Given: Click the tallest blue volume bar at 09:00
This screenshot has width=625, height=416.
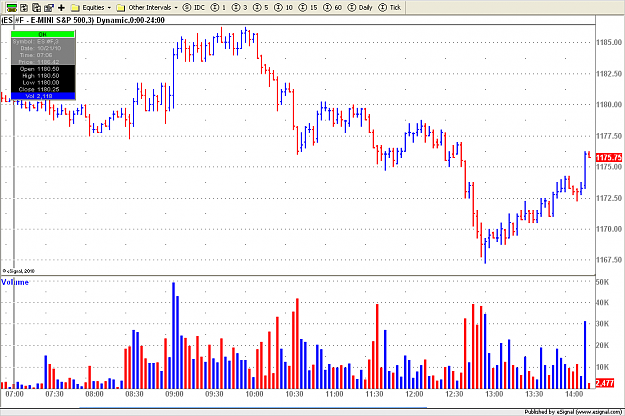Looking at the screenshot, I should tap(173, 336).
